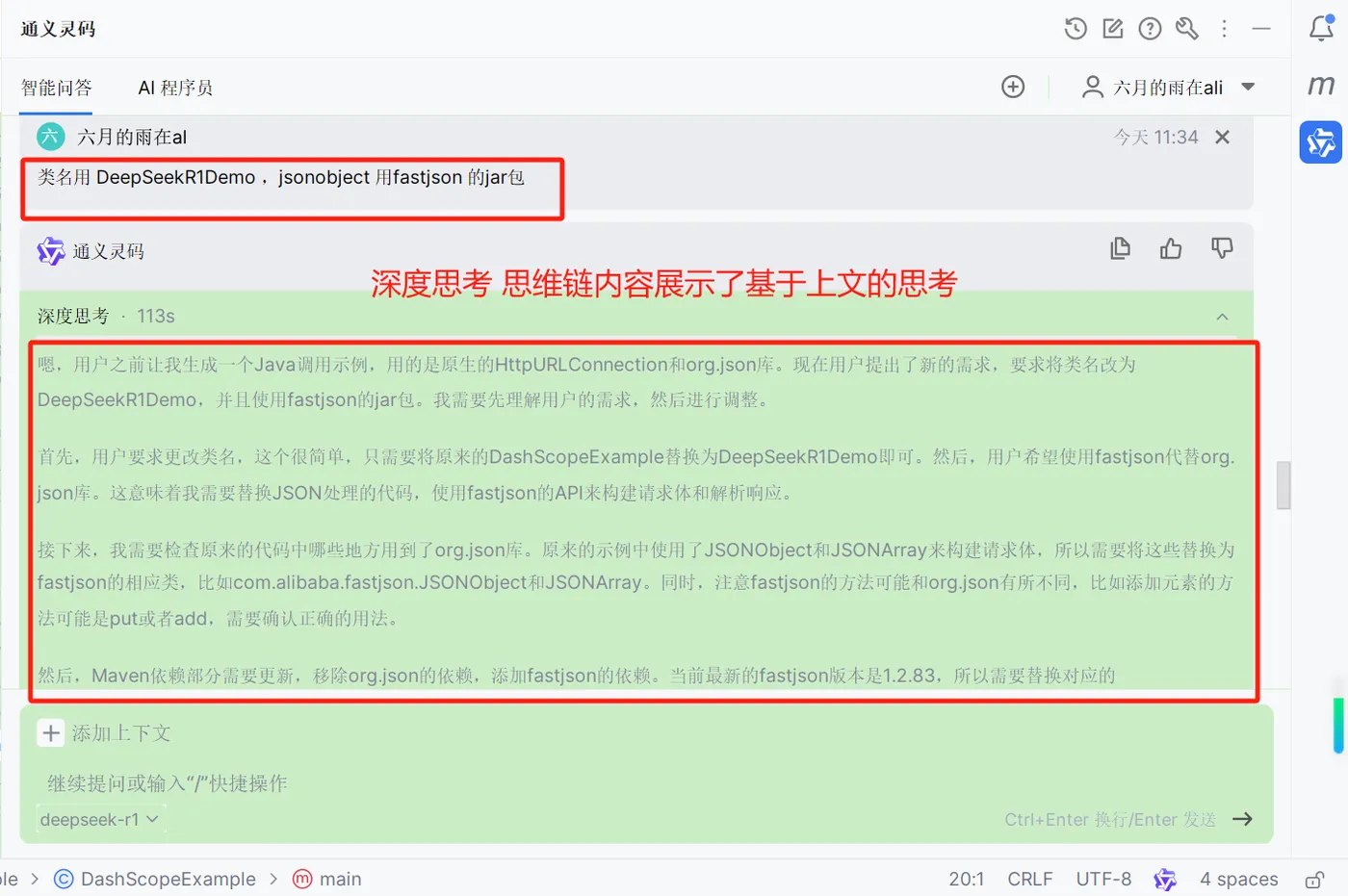Click main method in the breadcrumb
Screen dimensions: 1348x896
coord(327,879)
